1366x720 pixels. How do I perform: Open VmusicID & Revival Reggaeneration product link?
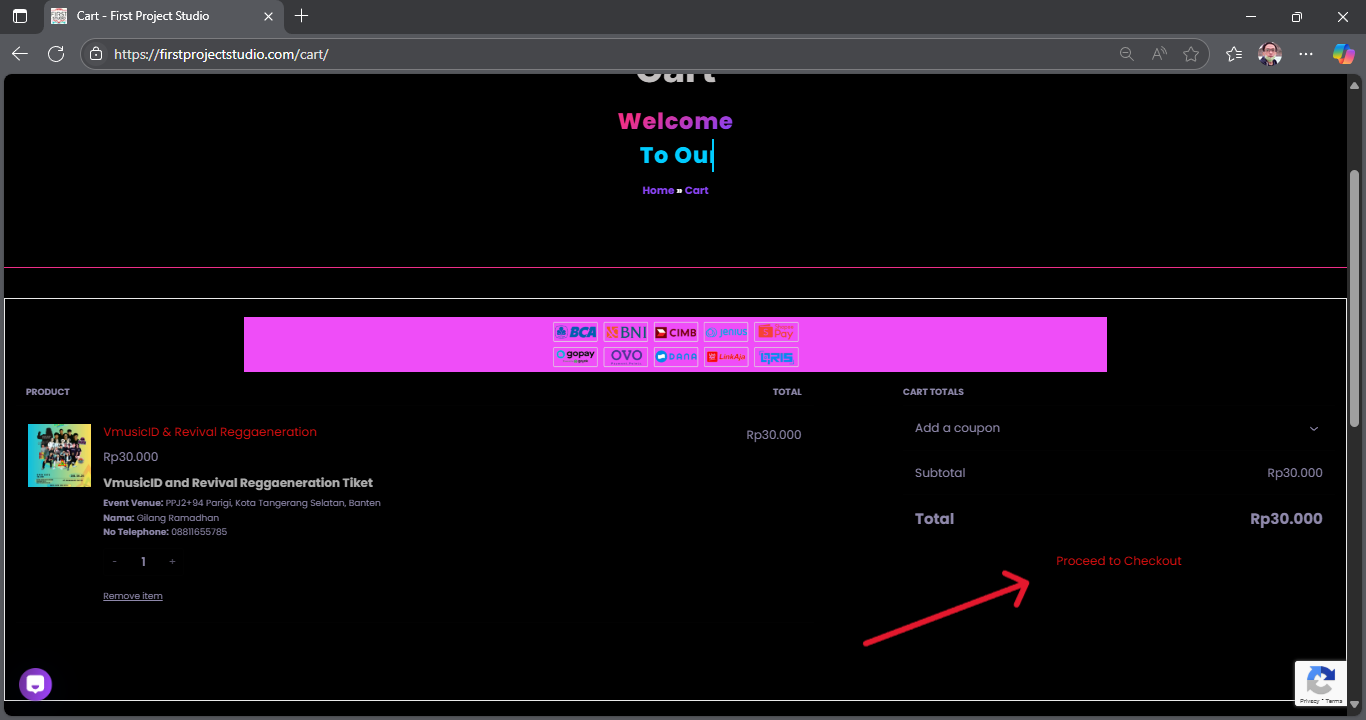click(x=210, y=432)
